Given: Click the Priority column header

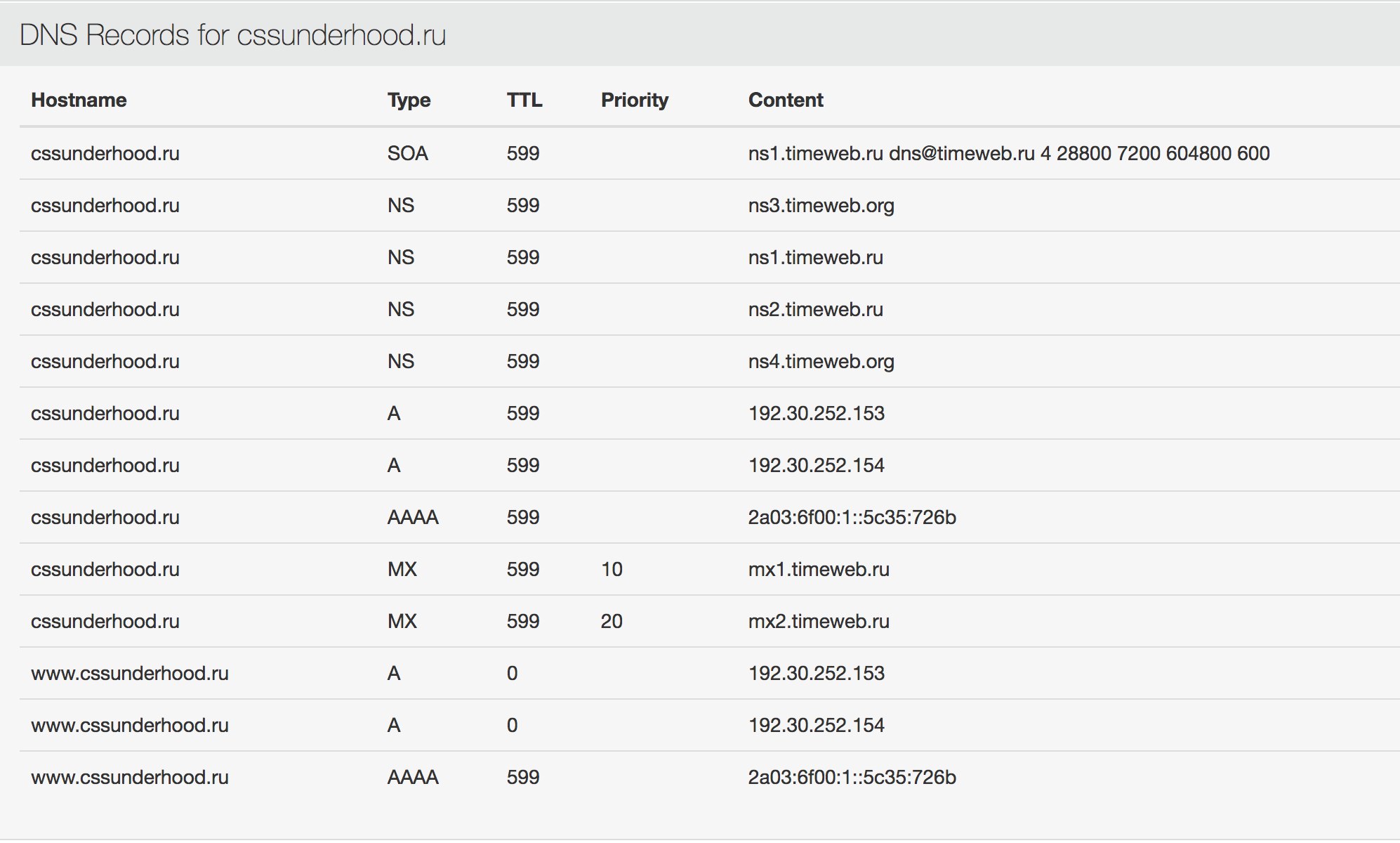Looking at the screenshot, I should 635,100.
